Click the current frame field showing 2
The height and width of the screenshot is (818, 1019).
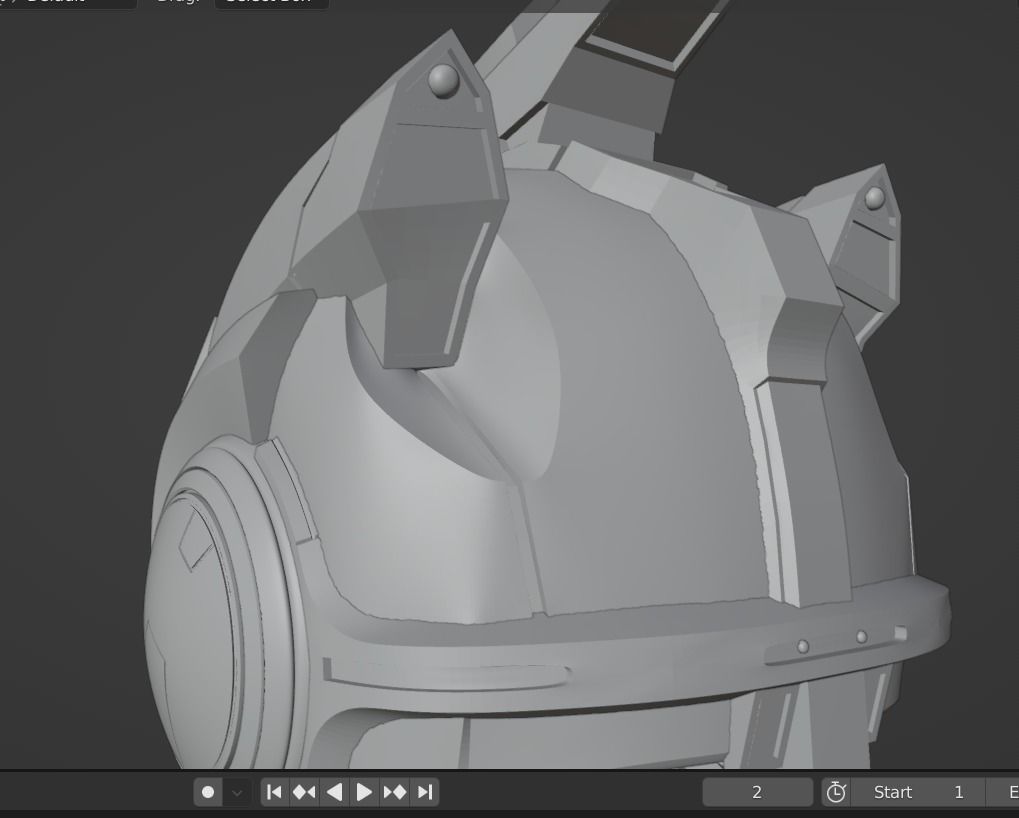[x=757, y=792]
